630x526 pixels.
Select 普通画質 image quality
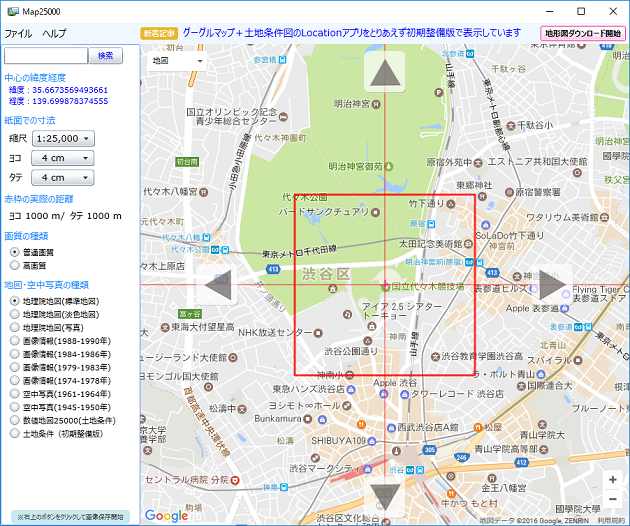tap(15, 252)
